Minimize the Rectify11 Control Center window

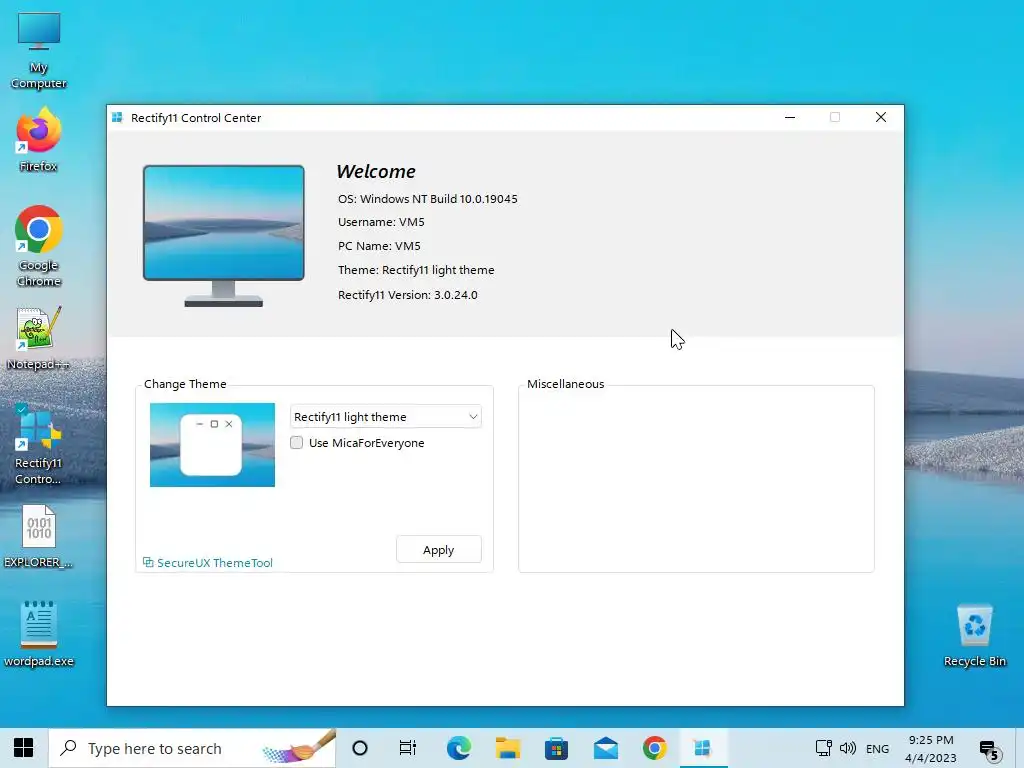click(x=790, y=118)
